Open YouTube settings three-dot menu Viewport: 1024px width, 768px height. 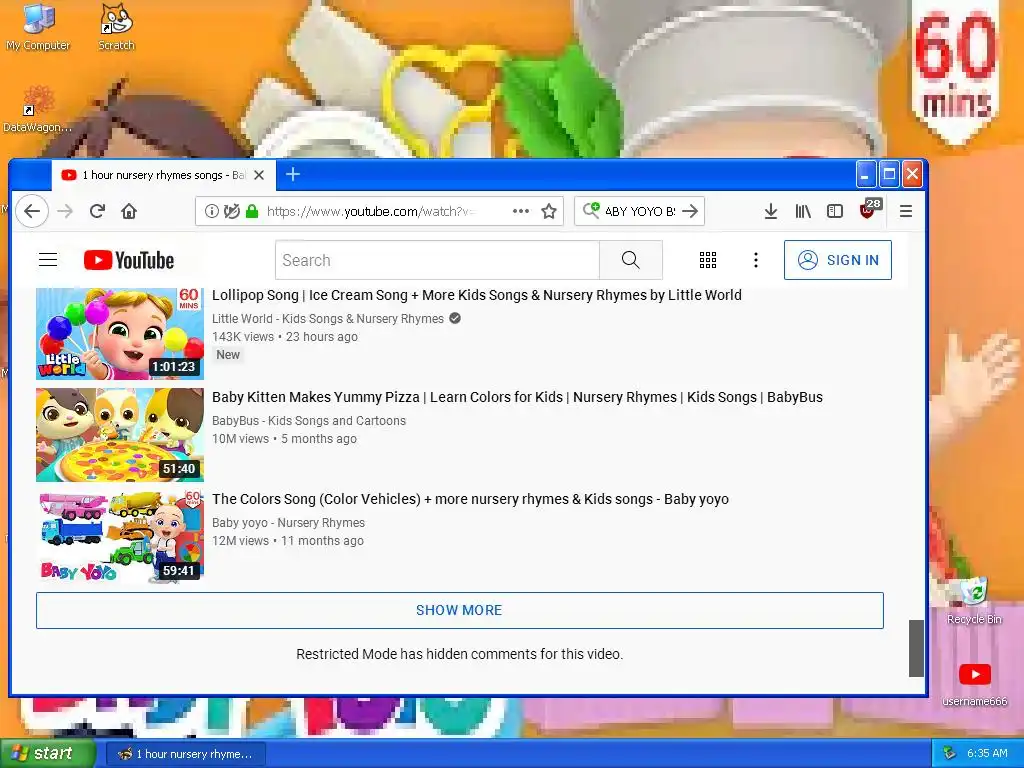click(756, 260)
